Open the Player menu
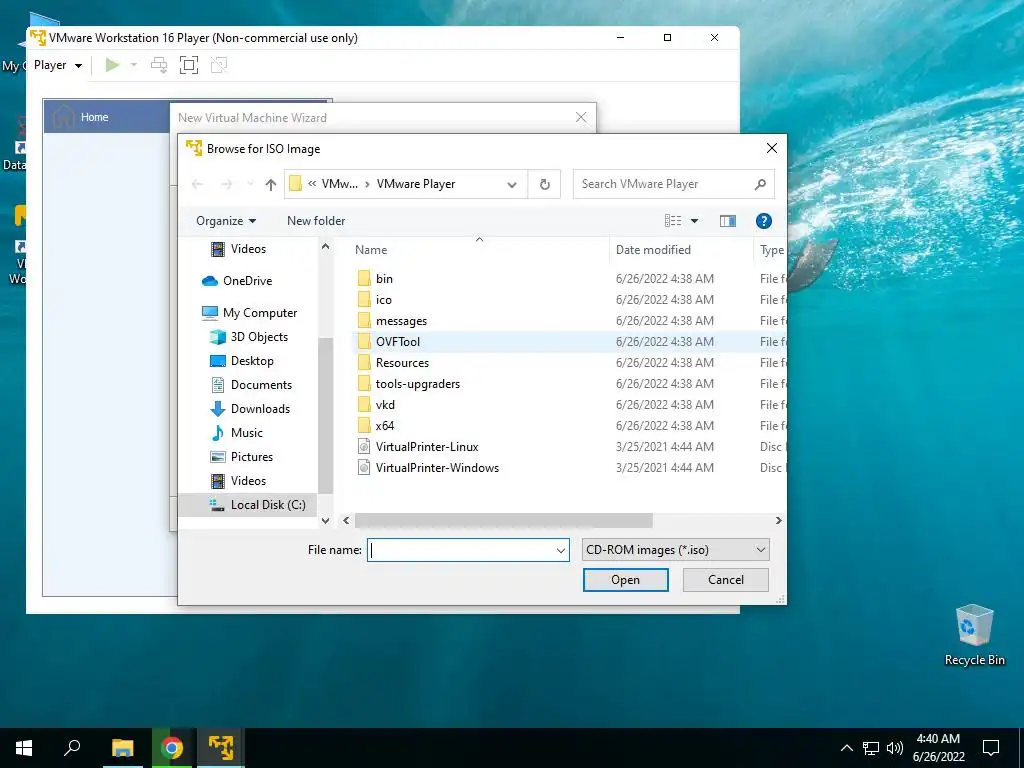The image size is (1024, 768). pyautogui.click(x=57, y=65)
